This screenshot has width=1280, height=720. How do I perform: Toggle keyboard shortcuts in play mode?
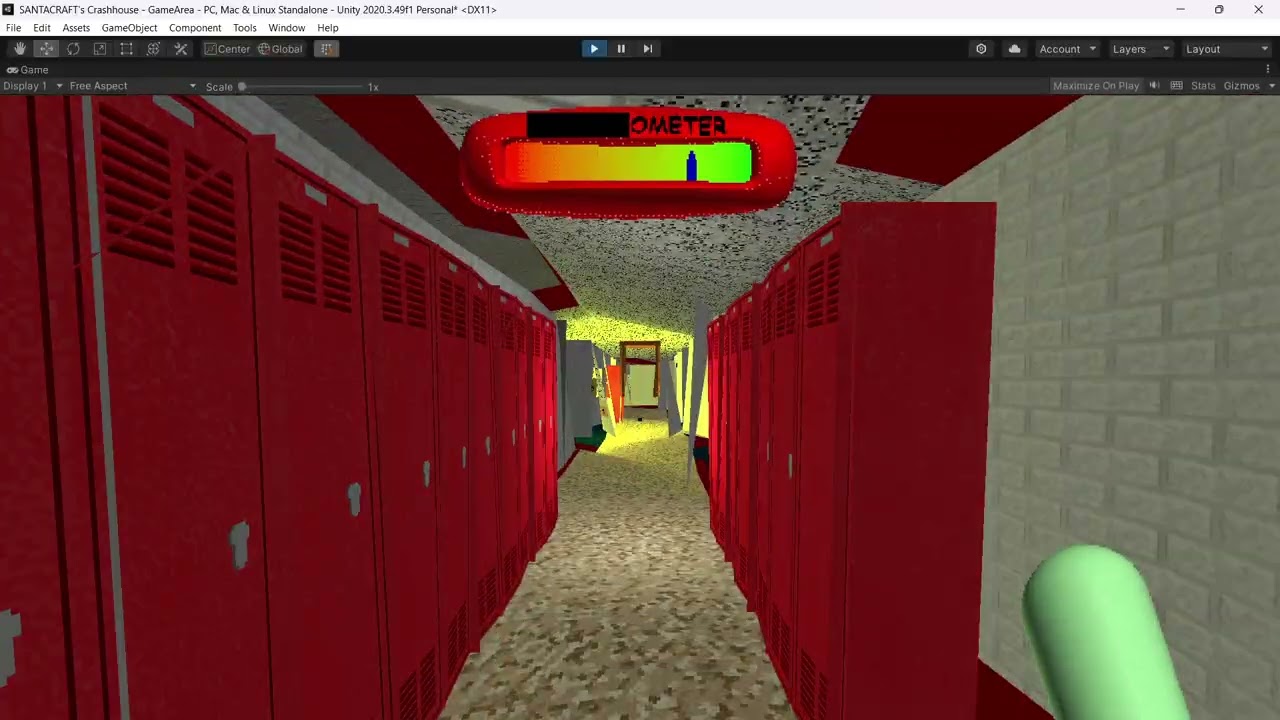point(1177,86)
